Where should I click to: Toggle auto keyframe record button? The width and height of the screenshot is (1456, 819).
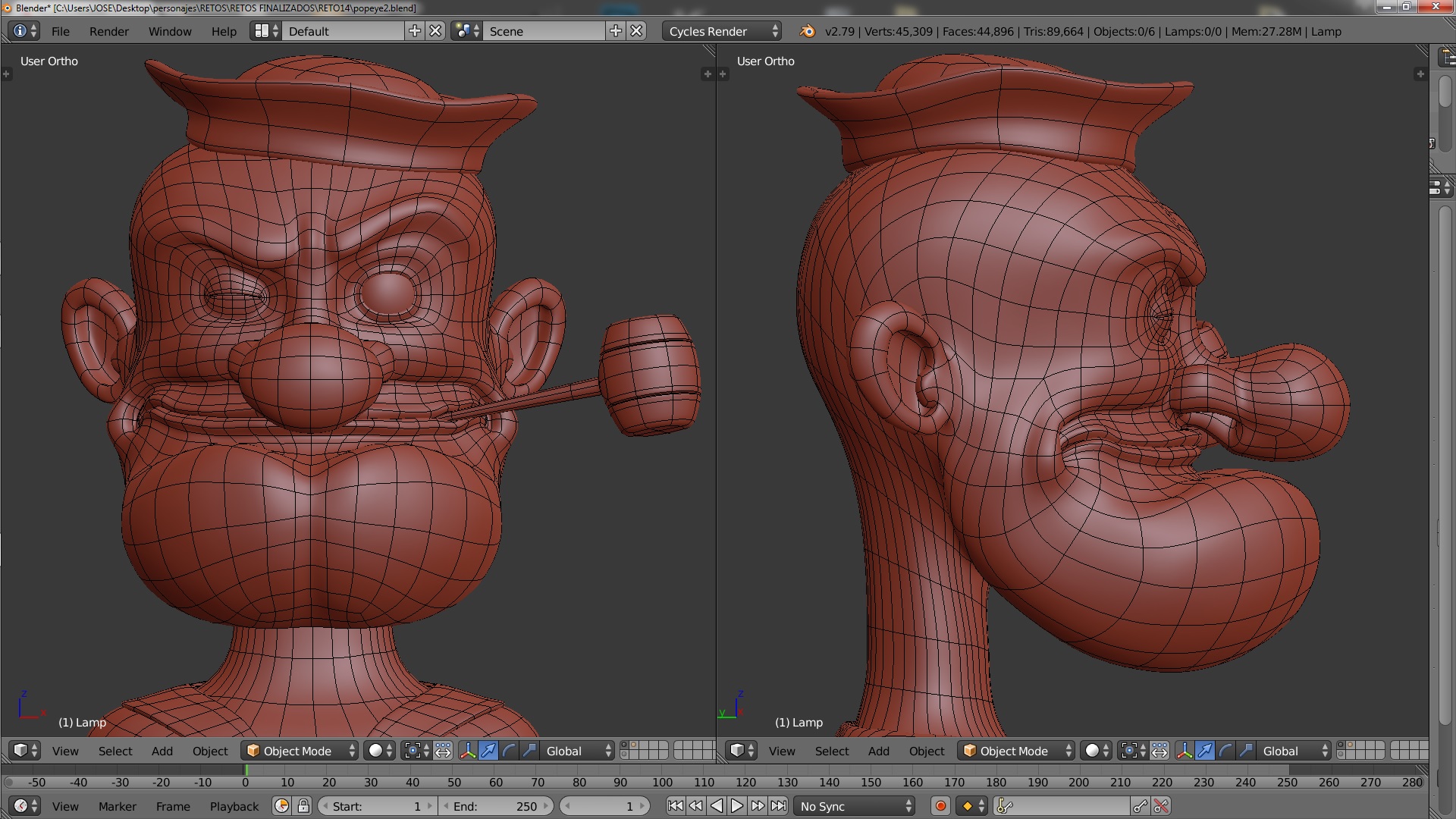pyautogui.click(x=940, y=806)
